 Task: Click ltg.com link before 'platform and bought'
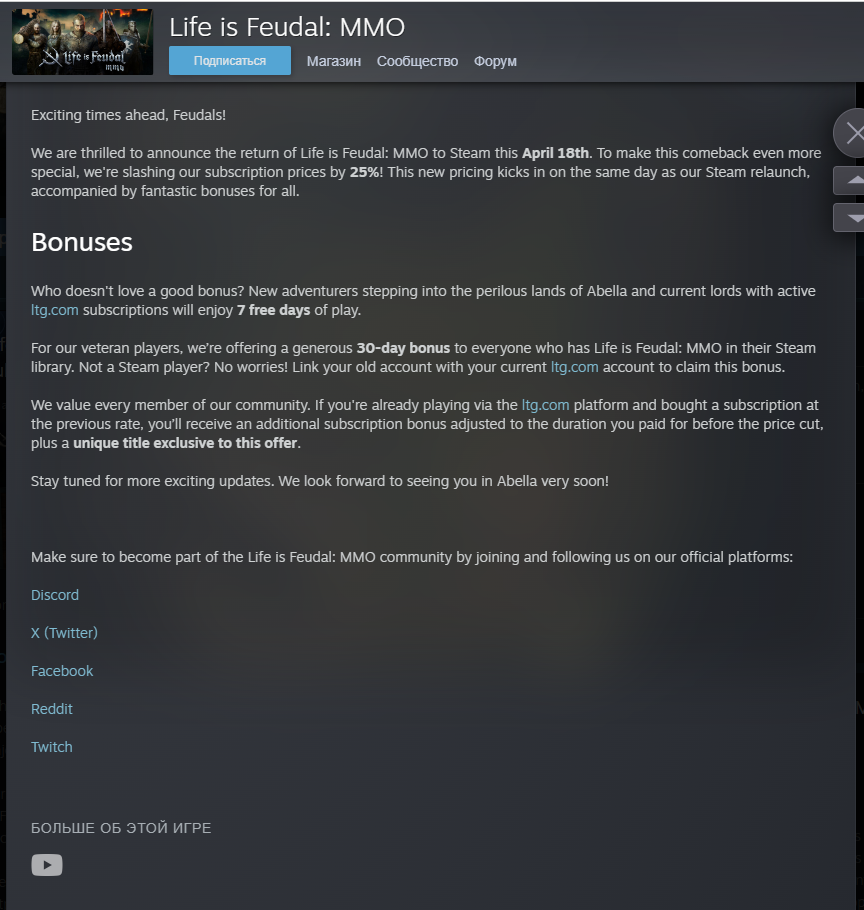pos(545,405)
